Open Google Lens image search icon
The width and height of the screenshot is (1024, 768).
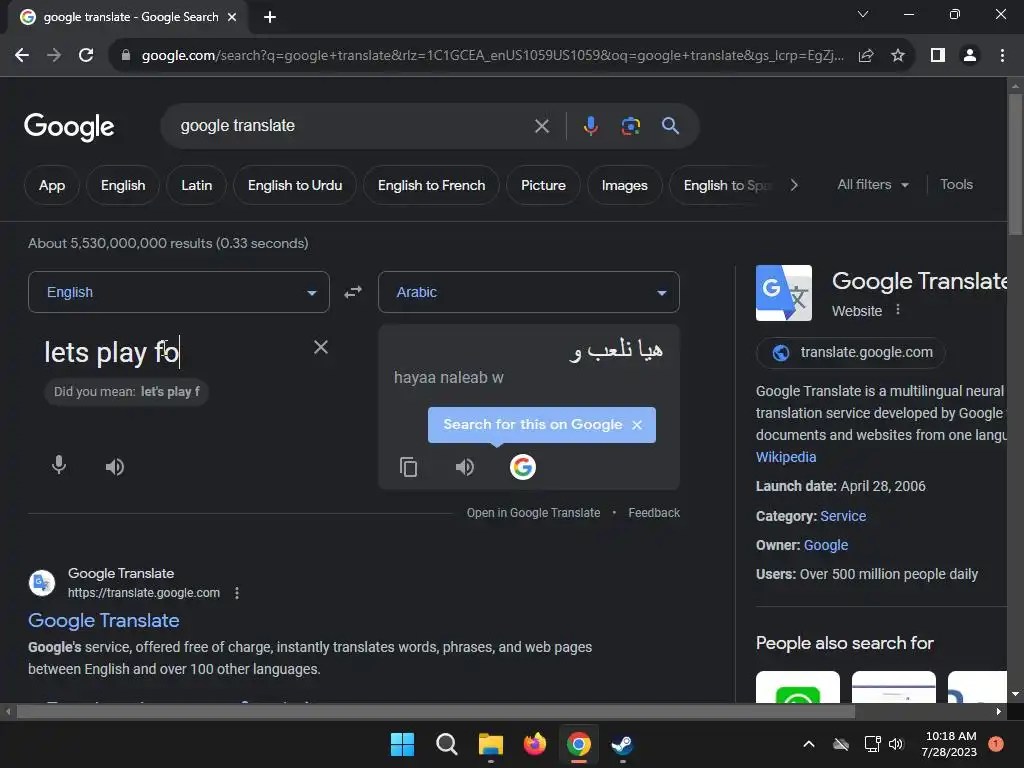pyautogui.click(x=630, y=125)
